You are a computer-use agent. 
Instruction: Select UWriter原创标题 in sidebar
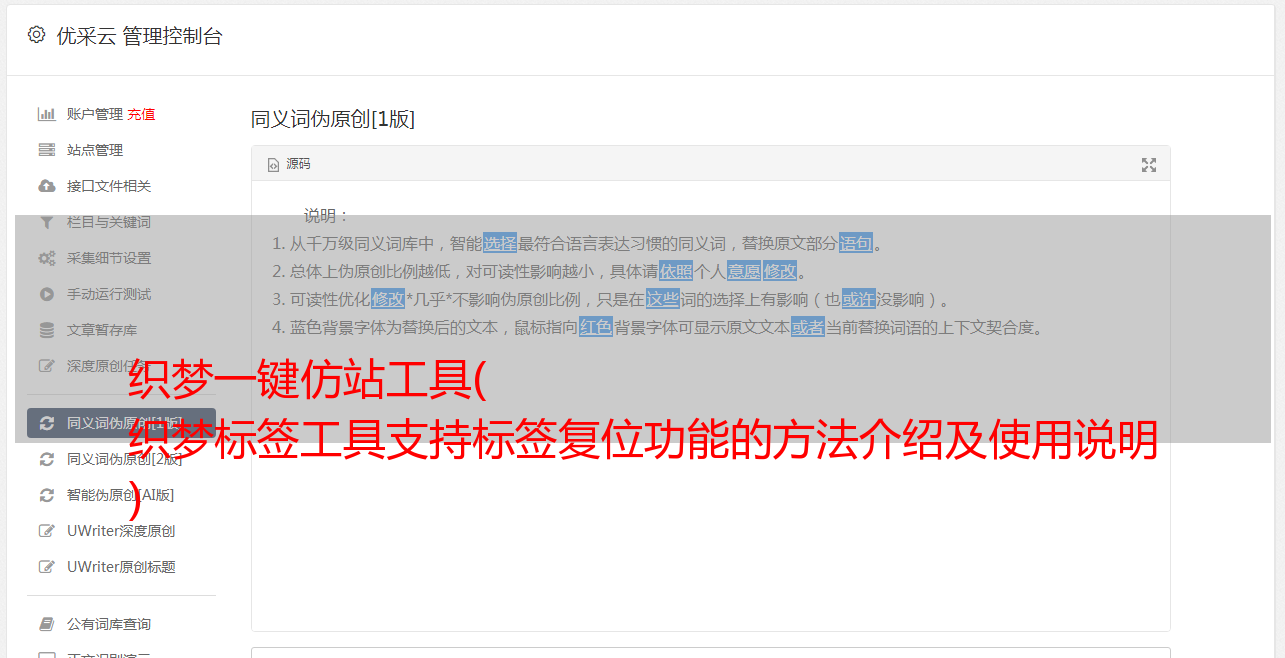tap(121, 567)
